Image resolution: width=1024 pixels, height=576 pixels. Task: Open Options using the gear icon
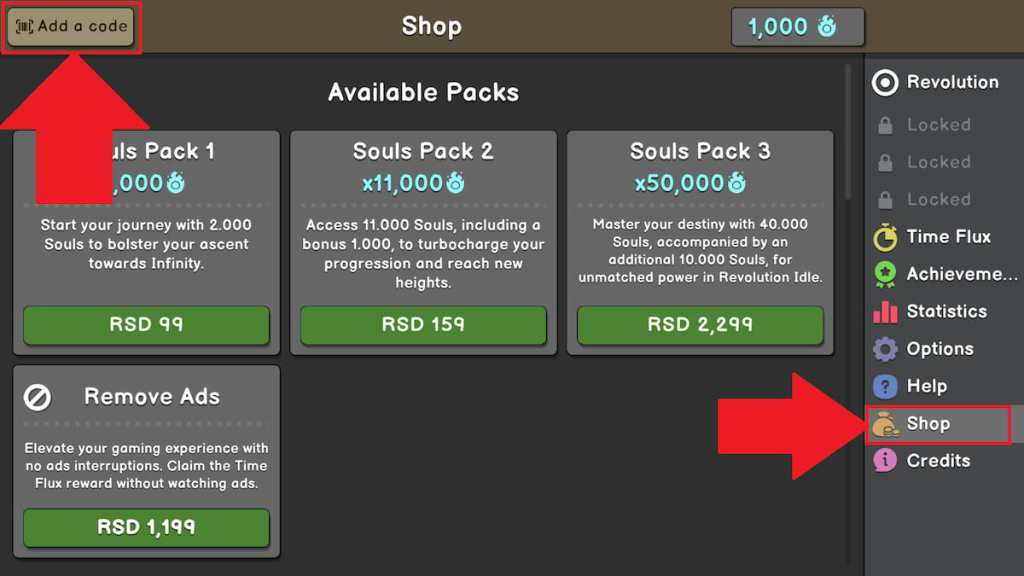pyautogui.click(x=885, y=348)
